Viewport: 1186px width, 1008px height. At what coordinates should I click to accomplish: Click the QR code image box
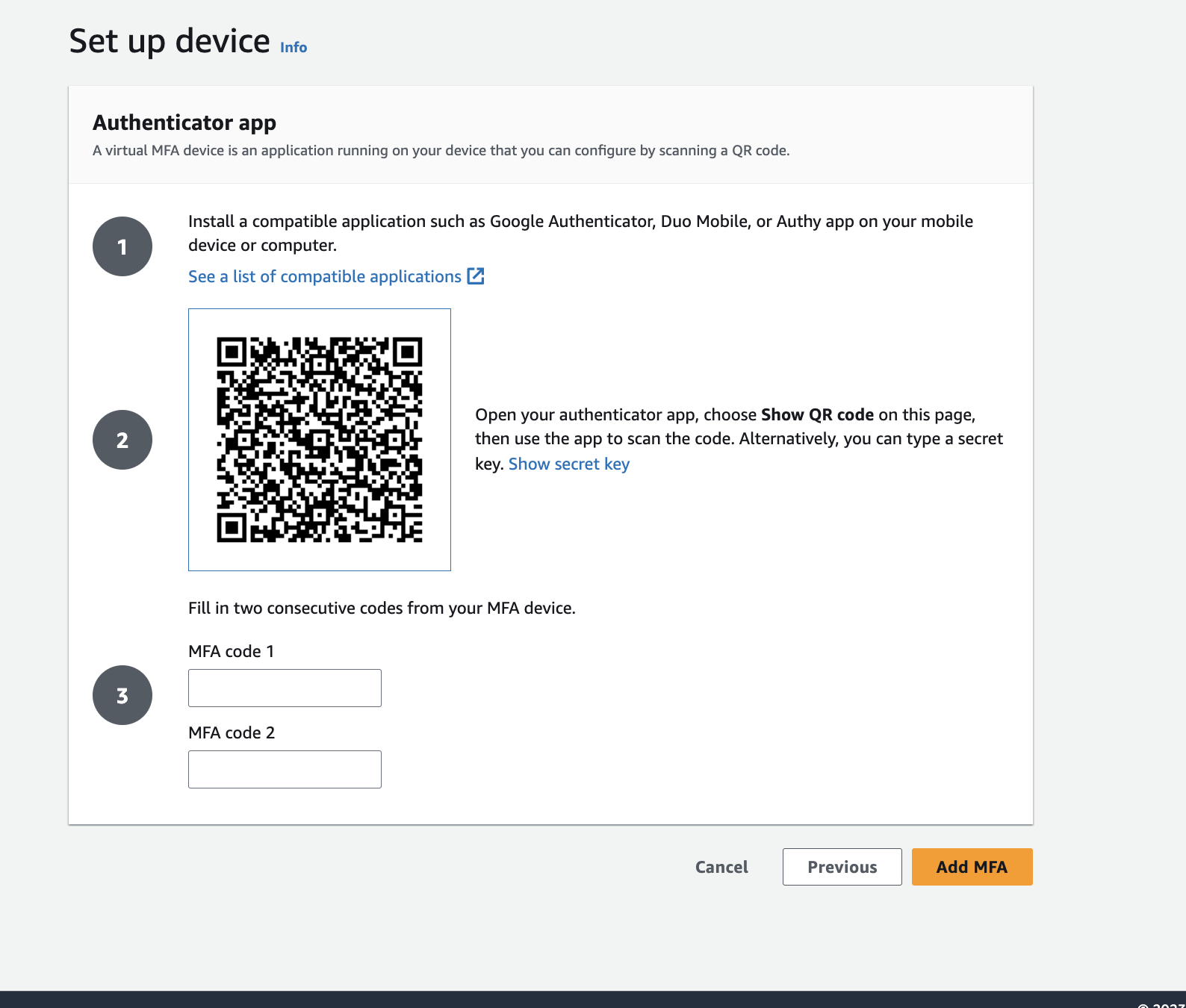click(320, 440)
